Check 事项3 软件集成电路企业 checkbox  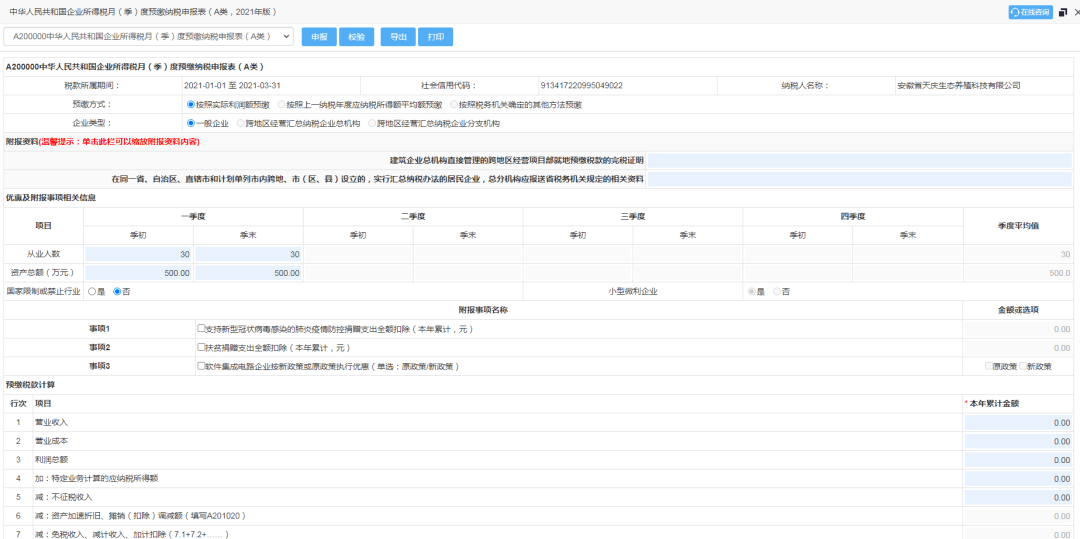click(x=201, y=366)
